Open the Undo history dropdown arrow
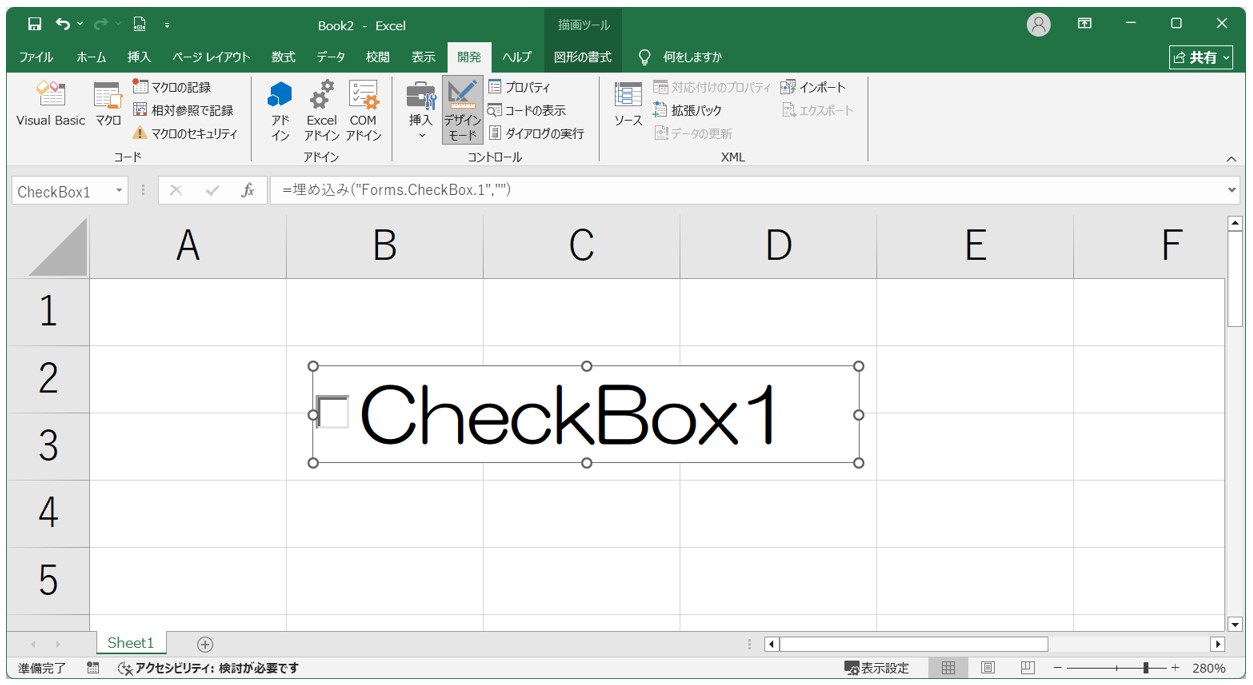The width and height of the screenshot is (1253, 685). (80, 24)
